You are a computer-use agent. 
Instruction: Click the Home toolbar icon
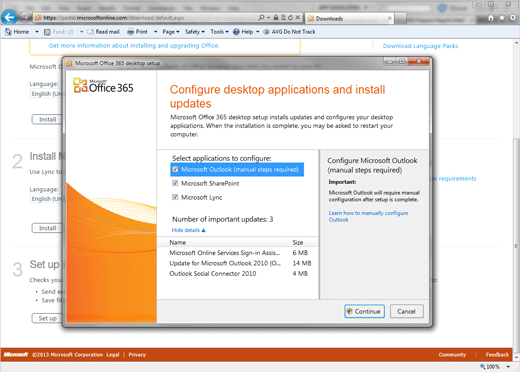tap(8, 32)
